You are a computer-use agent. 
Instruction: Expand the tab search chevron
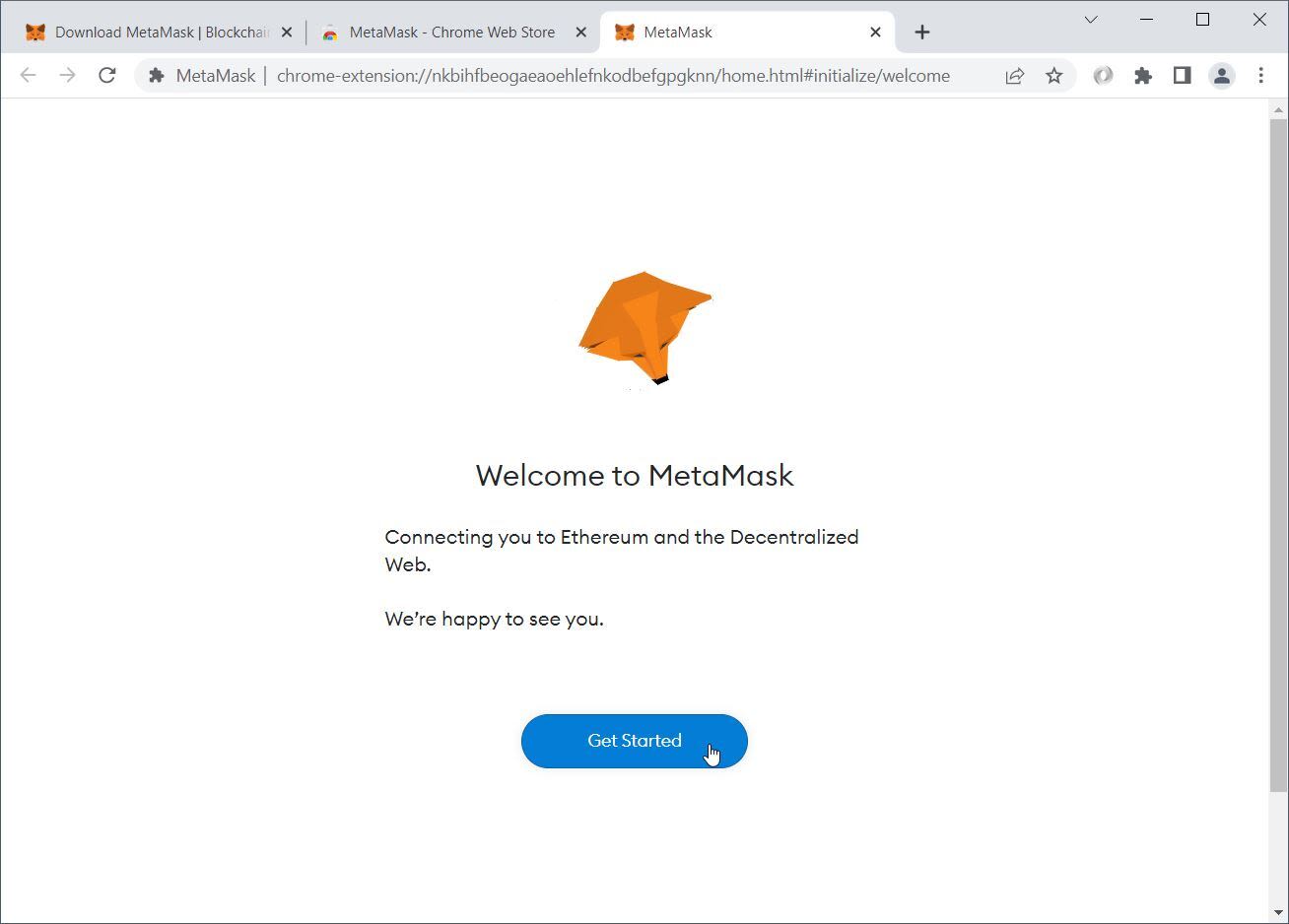(x=1091, y=20)
